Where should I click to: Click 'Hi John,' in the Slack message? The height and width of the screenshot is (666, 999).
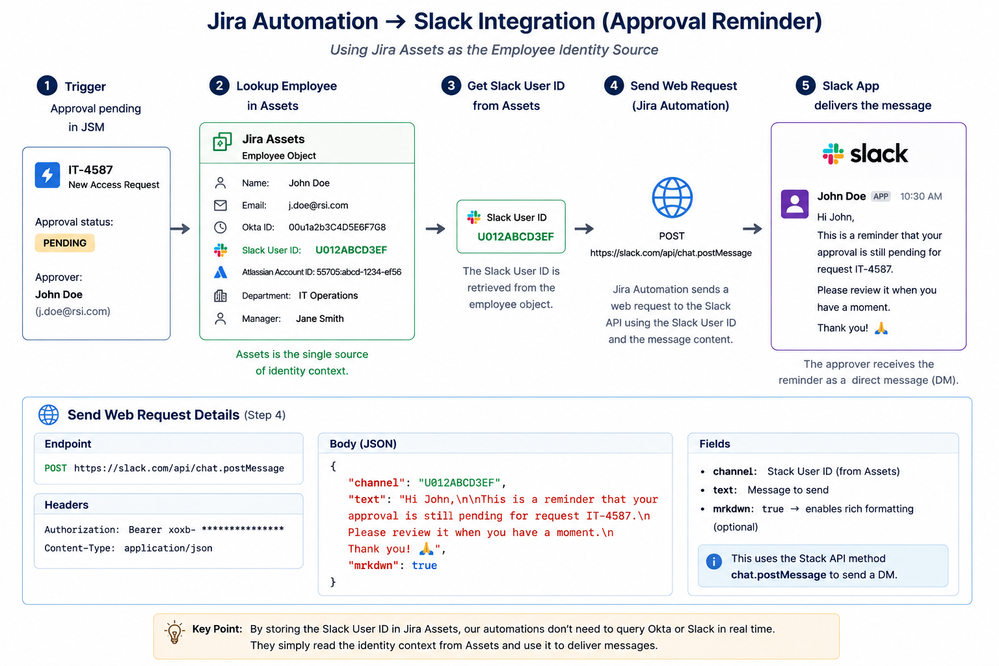tap(835, 217)
